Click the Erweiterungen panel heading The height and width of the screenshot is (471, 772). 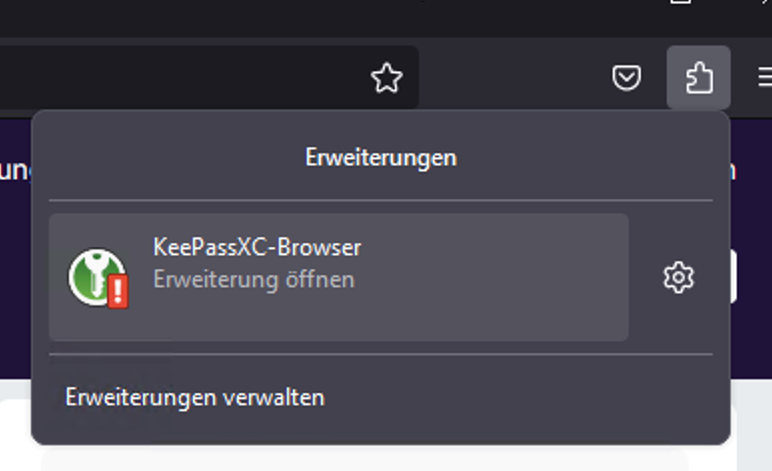[x=381, y=157]
